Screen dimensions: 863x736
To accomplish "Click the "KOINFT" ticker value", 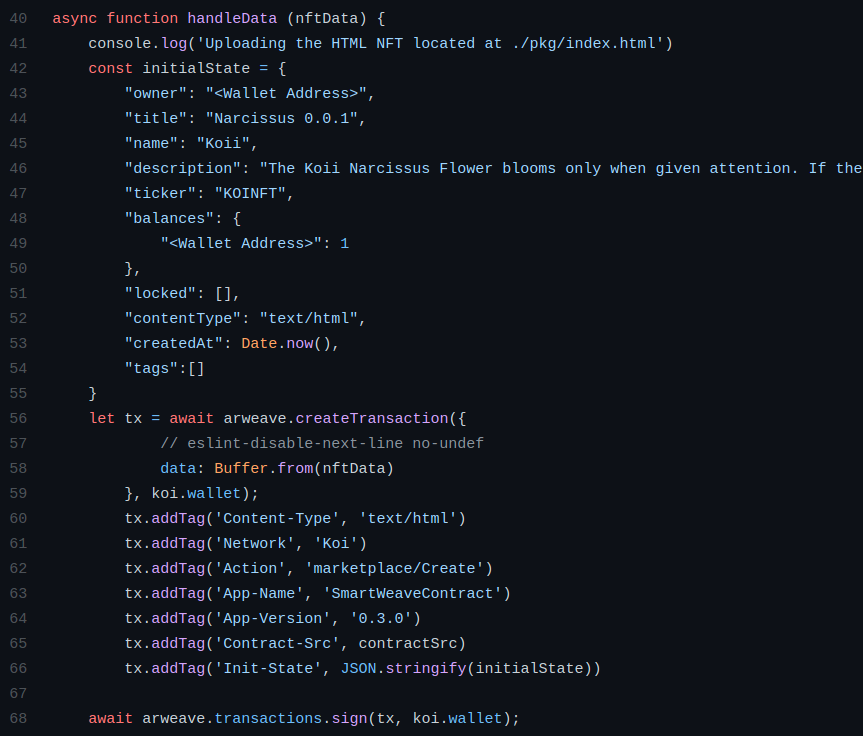I will (x=250, y=193).
